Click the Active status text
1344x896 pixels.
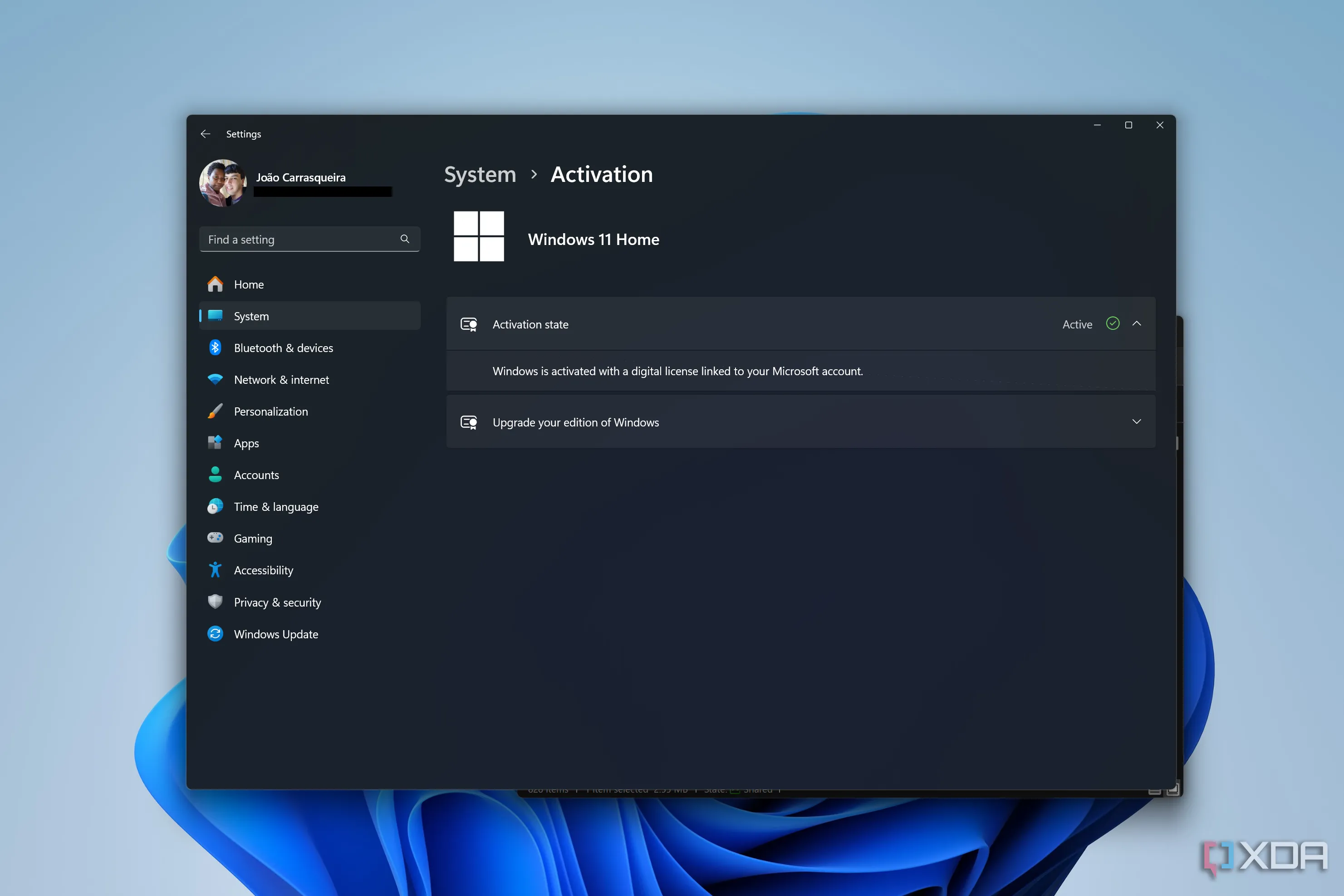point(1077,324)
